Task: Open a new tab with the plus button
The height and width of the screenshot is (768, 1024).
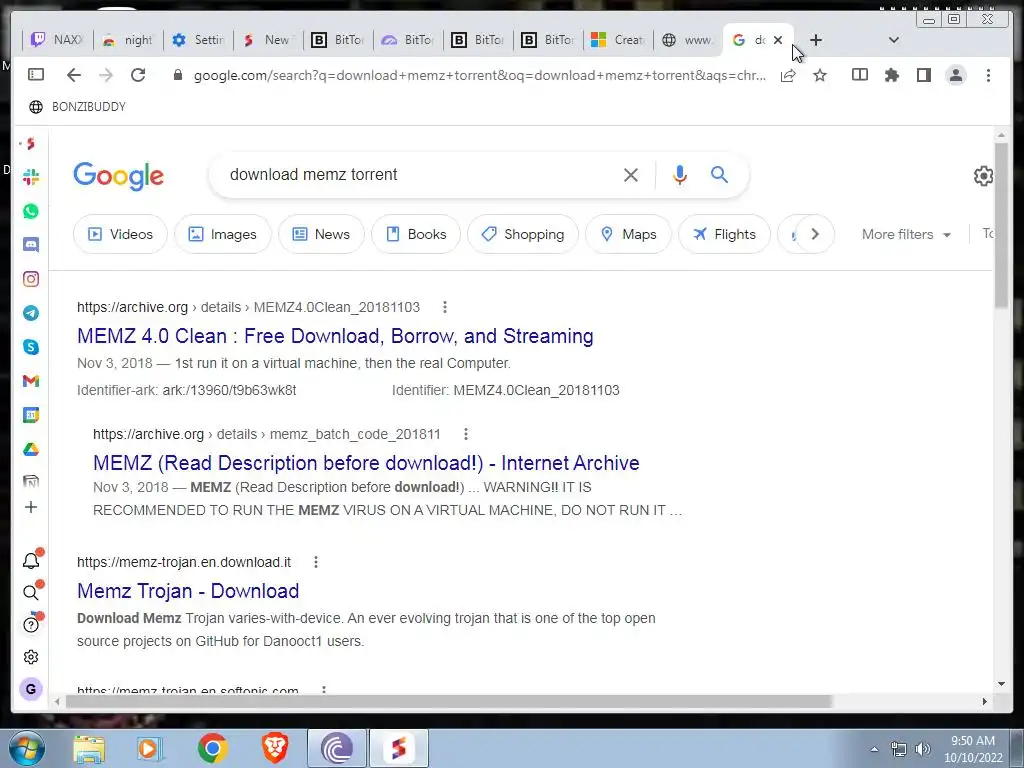Action: coord(816,40)
